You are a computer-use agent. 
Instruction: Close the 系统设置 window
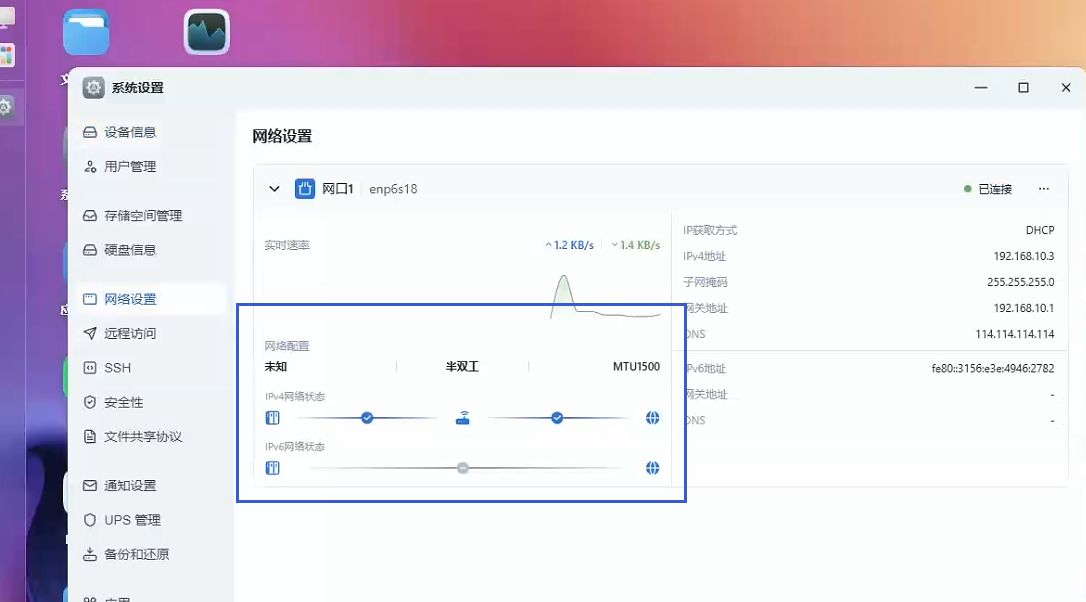pos(1066,88)
